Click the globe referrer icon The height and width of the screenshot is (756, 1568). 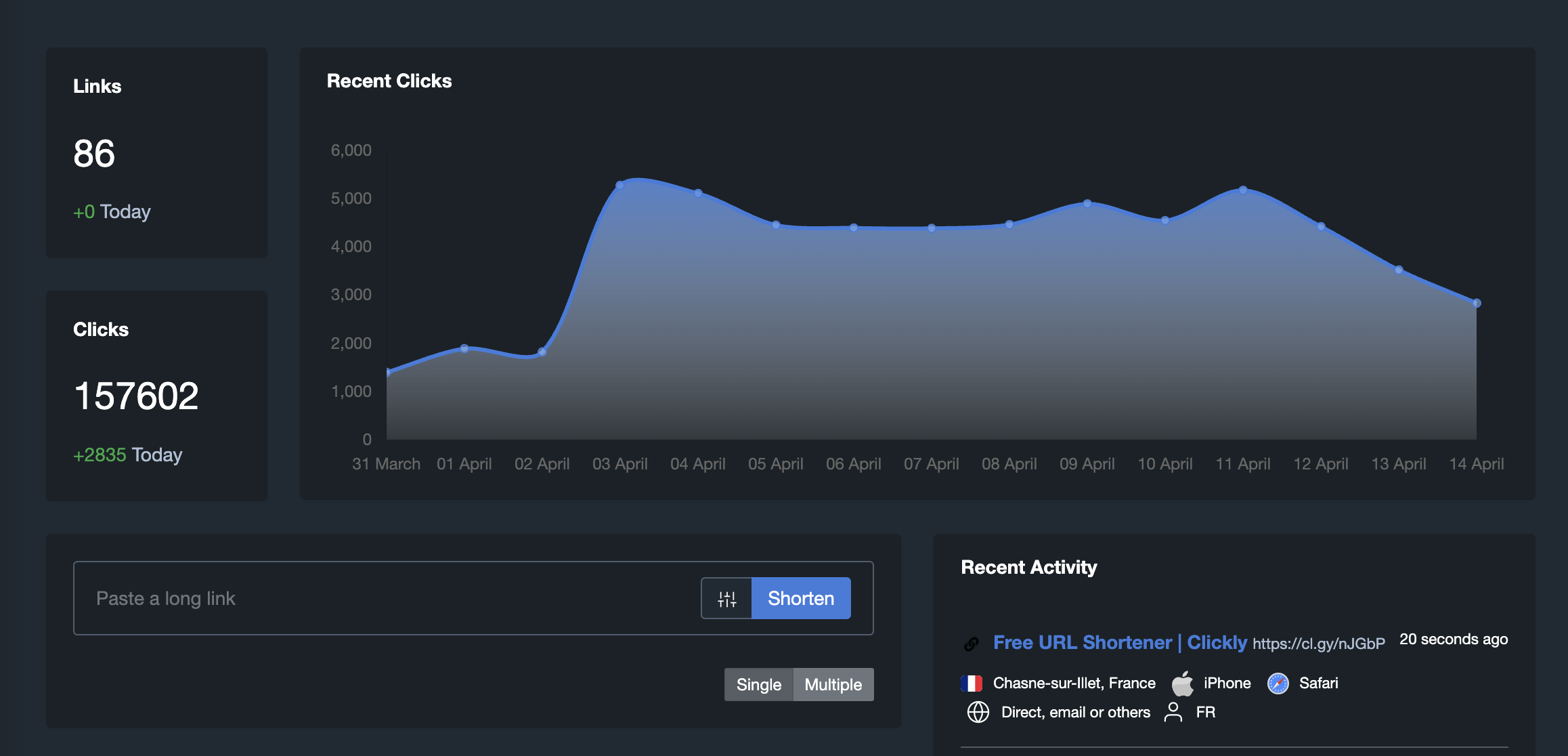click(x=978, y=712)
